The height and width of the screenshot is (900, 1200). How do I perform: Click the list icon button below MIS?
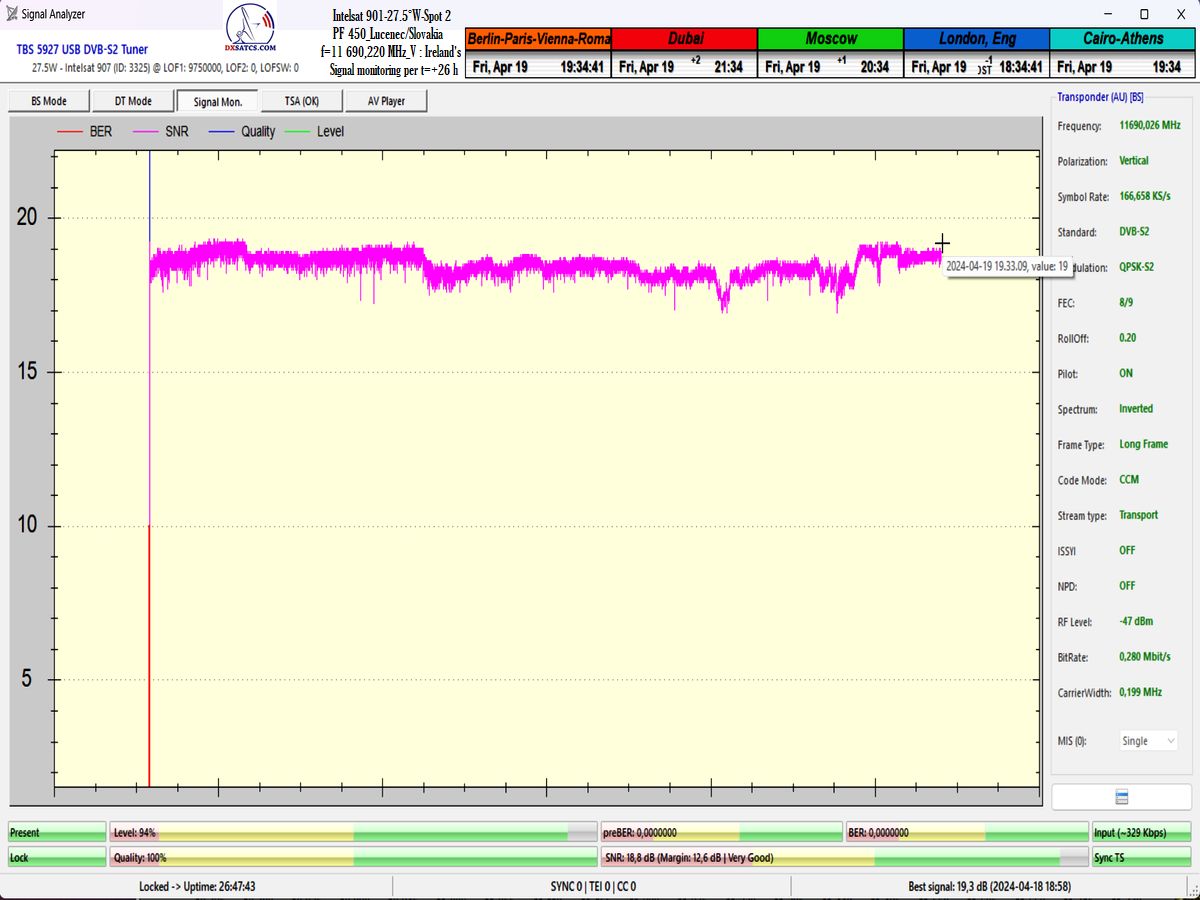tap(1121, 796)
